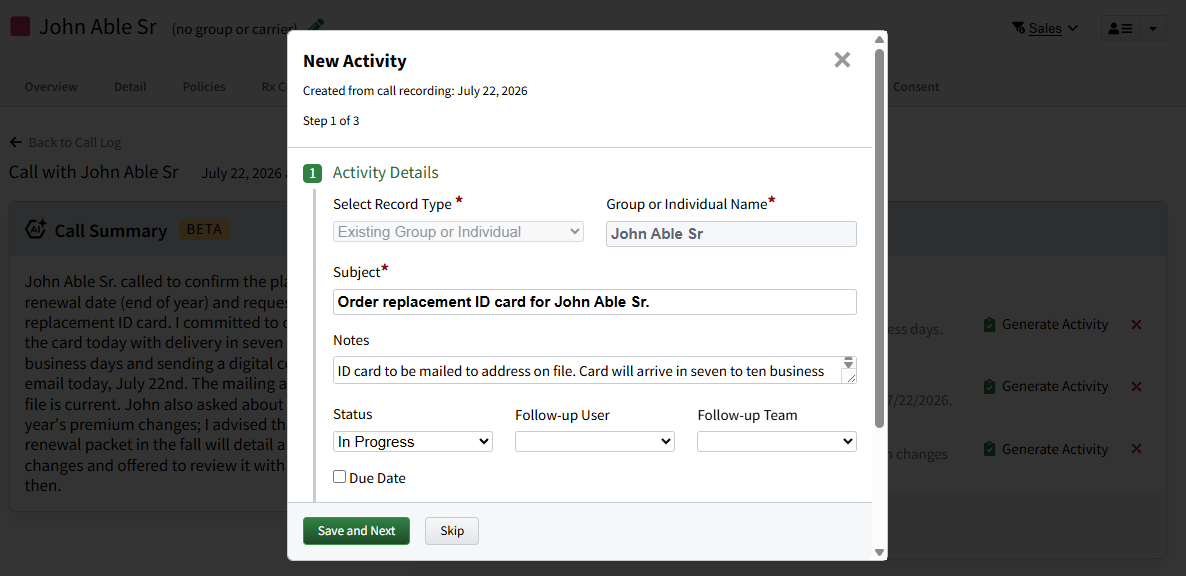Screen dimensions: 1186x576
Task: Open the Sales filter dropdown
Action: pos(1045,28)
